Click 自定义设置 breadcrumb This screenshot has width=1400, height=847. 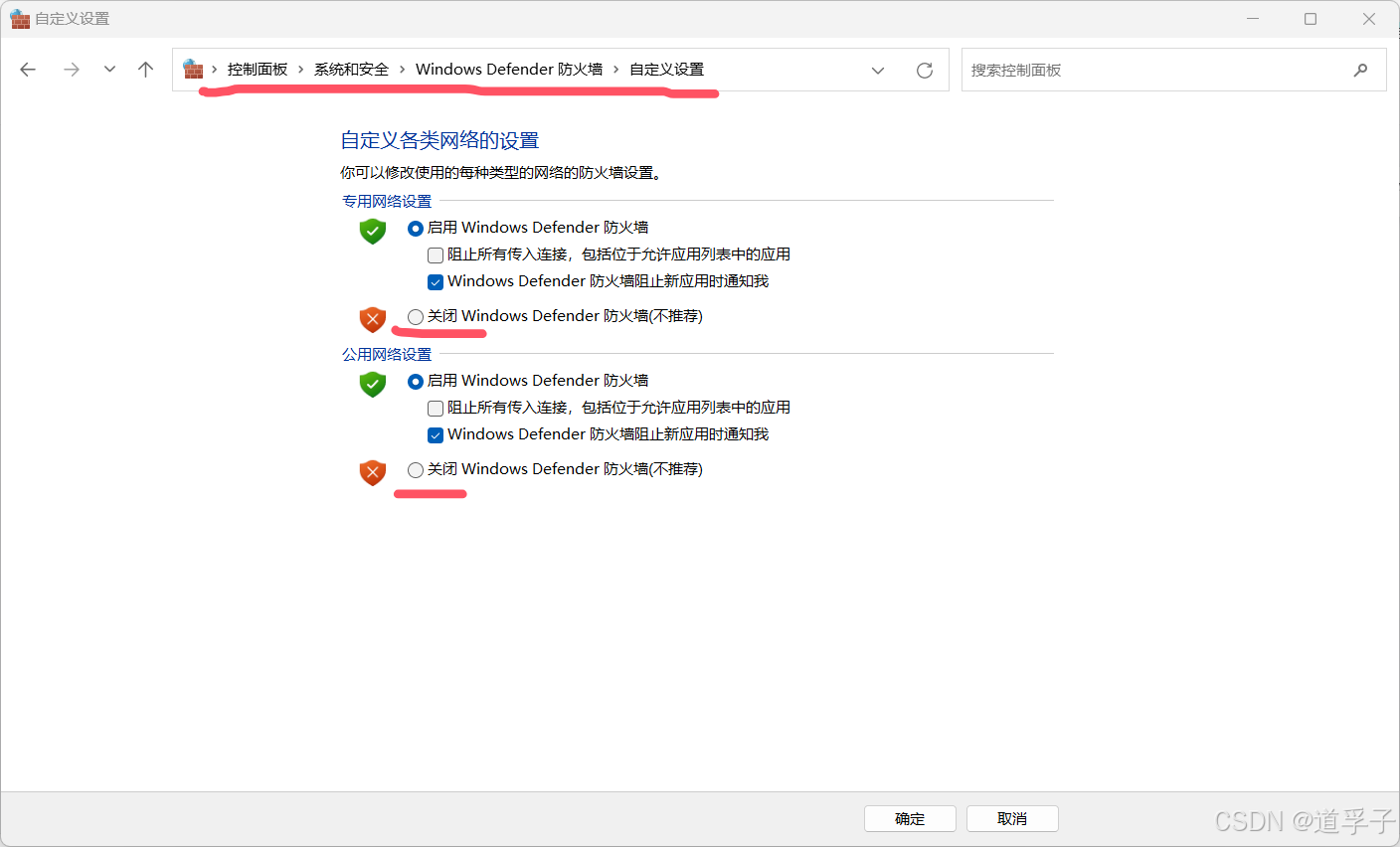[666, 70]
